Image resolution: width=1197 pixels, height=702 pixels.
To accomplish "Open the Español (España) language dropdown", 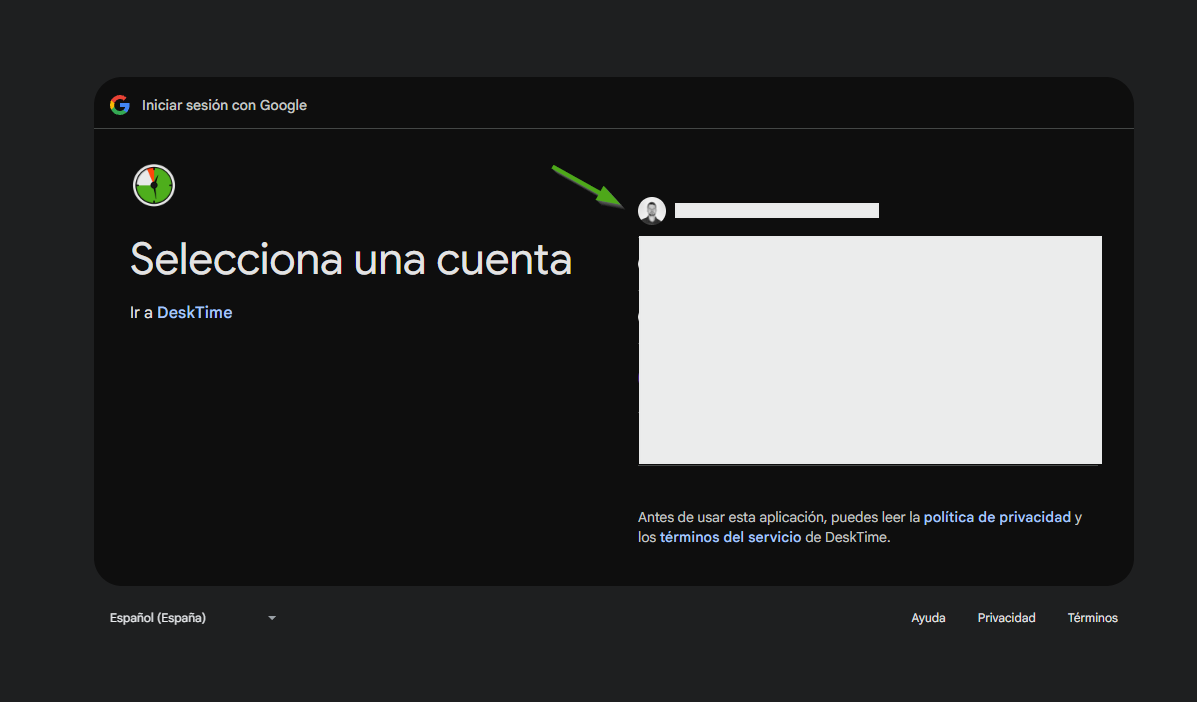I will point(158,618).
